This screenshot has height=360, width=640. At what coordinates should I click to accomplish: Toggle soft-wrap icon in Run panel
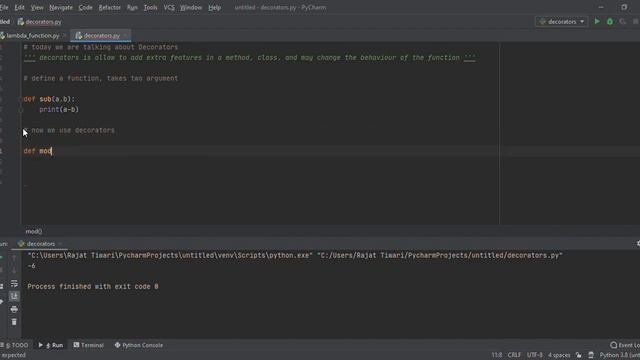[x=14, y=283]
